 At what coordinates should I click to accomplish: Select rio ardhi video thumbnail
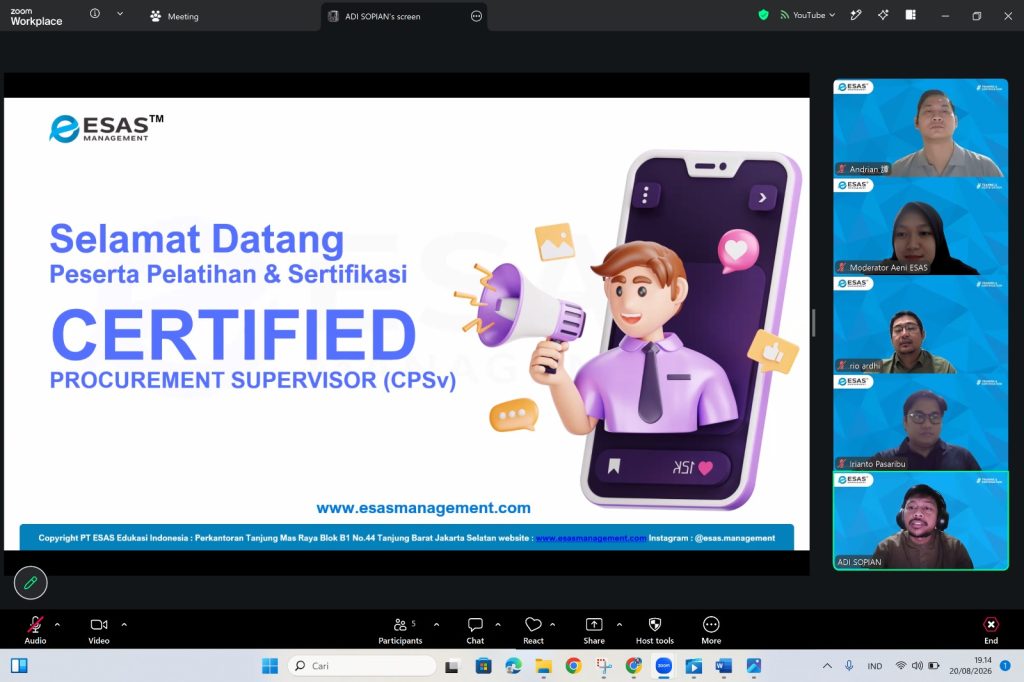pyautogui.click(x=920, y=324)
